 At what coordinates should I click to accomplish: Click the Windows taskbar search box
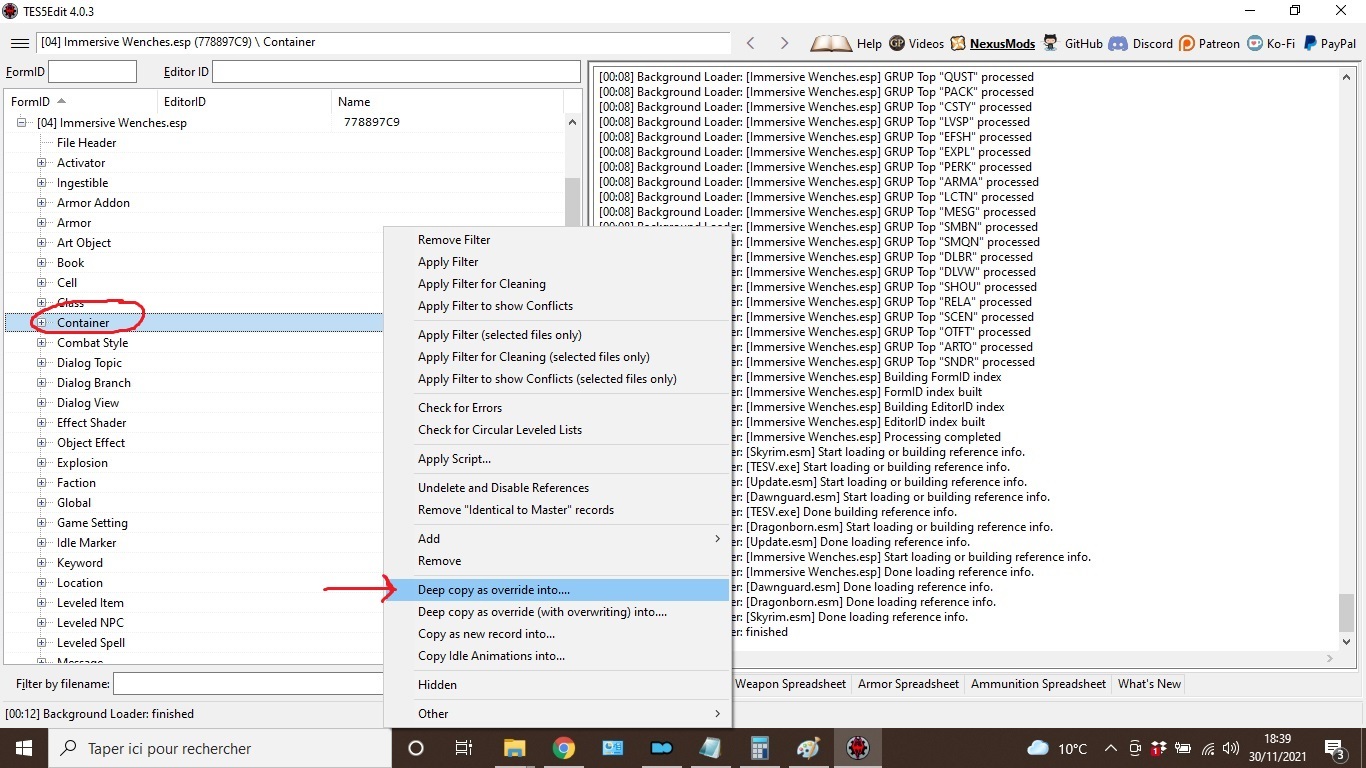pos(220,748)
